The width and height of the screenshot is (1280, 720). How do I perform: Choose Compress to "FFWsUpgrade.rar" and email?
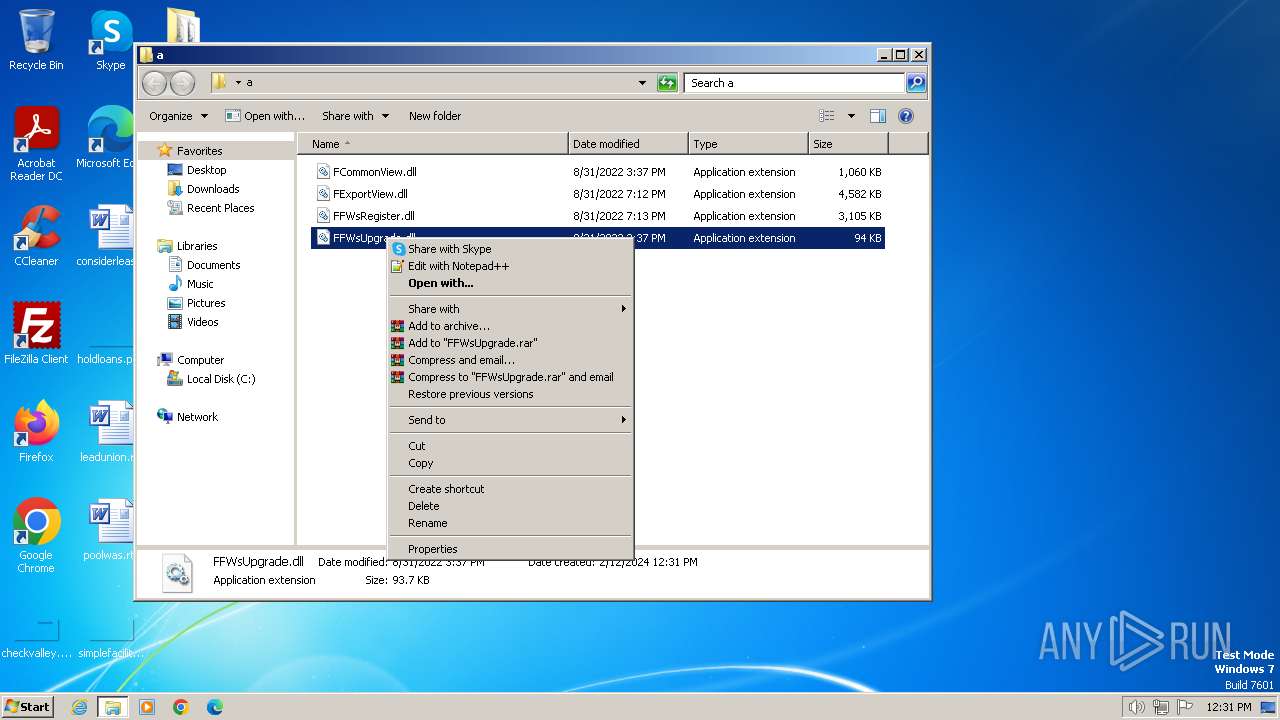click(x=511, y=377)
